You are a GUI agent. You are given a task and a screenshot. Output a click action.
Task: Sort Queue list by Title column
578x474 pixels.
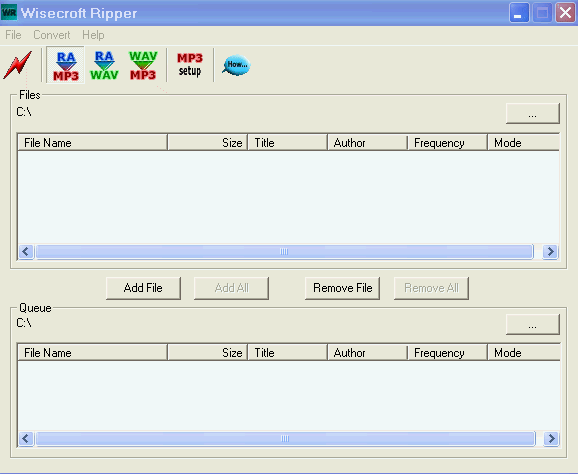288,353
